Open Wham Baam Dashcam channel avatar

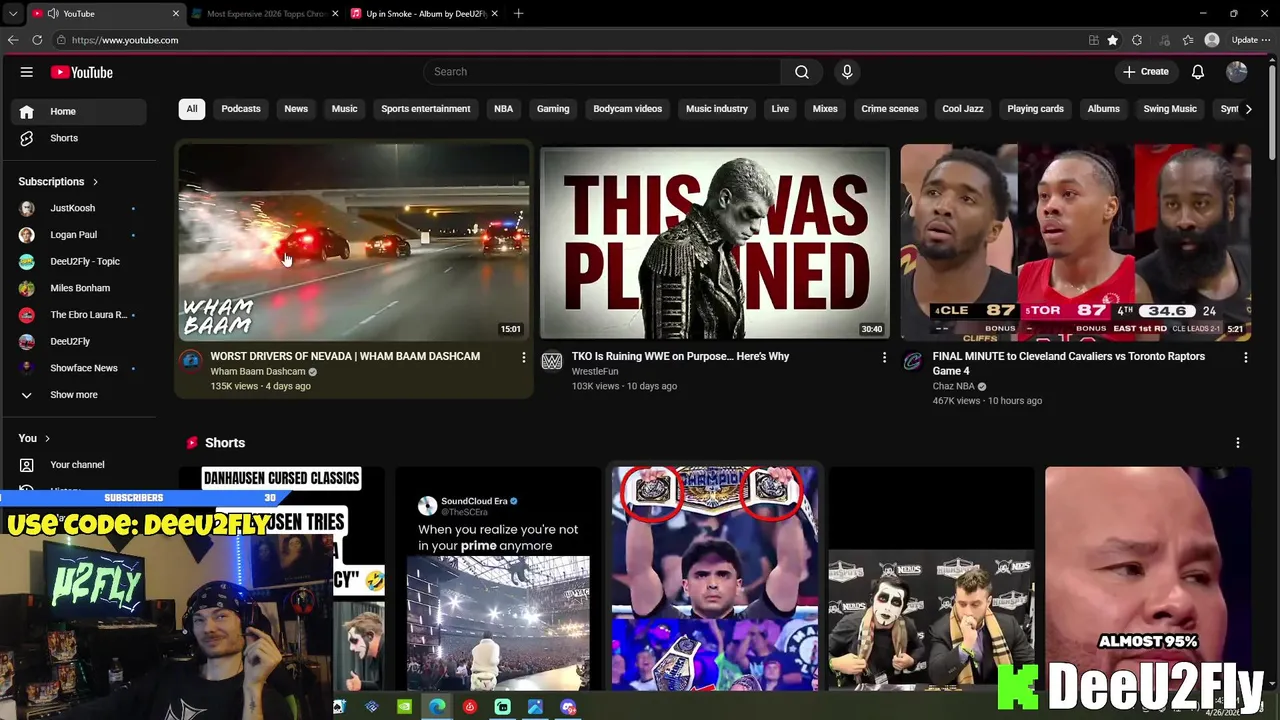(x=190, y=361)
